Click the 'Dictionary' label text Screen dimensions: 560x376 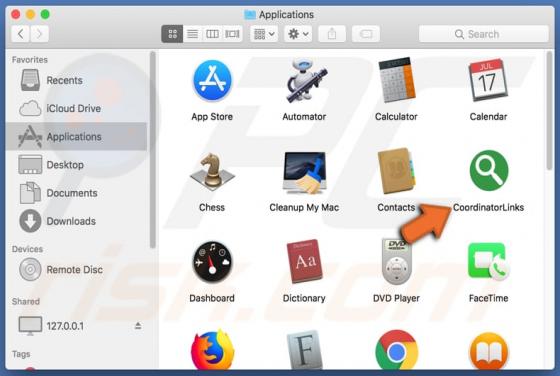tap(304, 298)
